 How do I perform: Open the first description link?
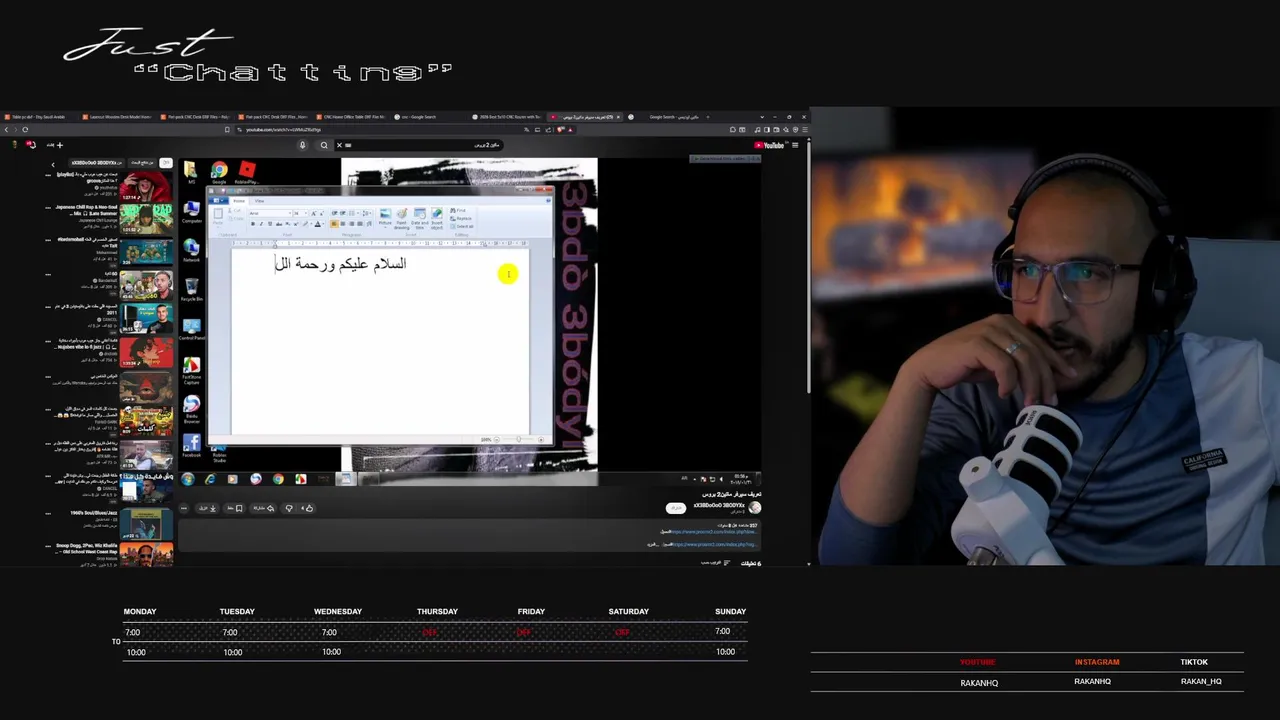(x=714, y=531)
